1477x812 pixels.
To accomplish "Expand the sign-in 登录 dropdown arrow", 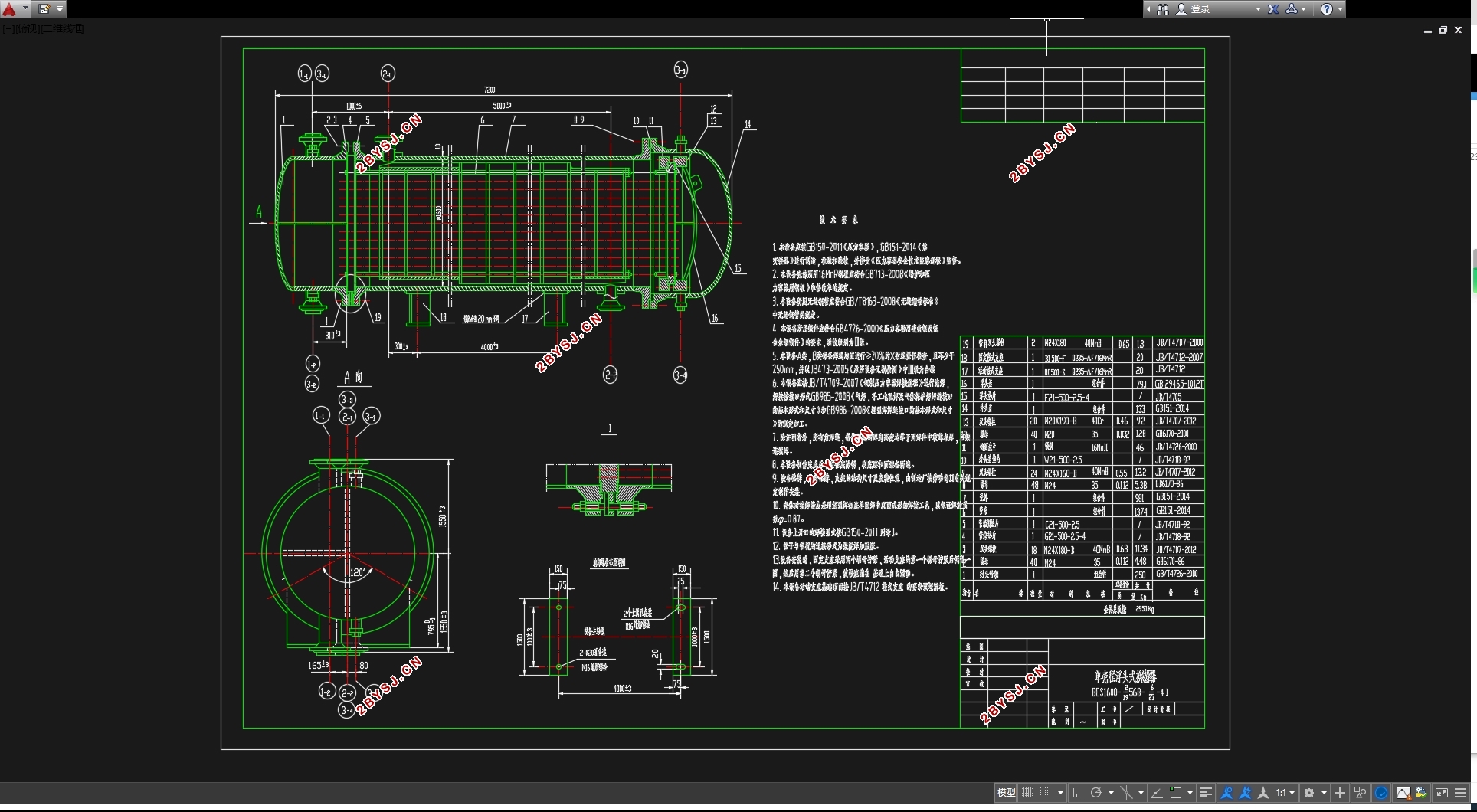I will click(x=1258, y=9).
